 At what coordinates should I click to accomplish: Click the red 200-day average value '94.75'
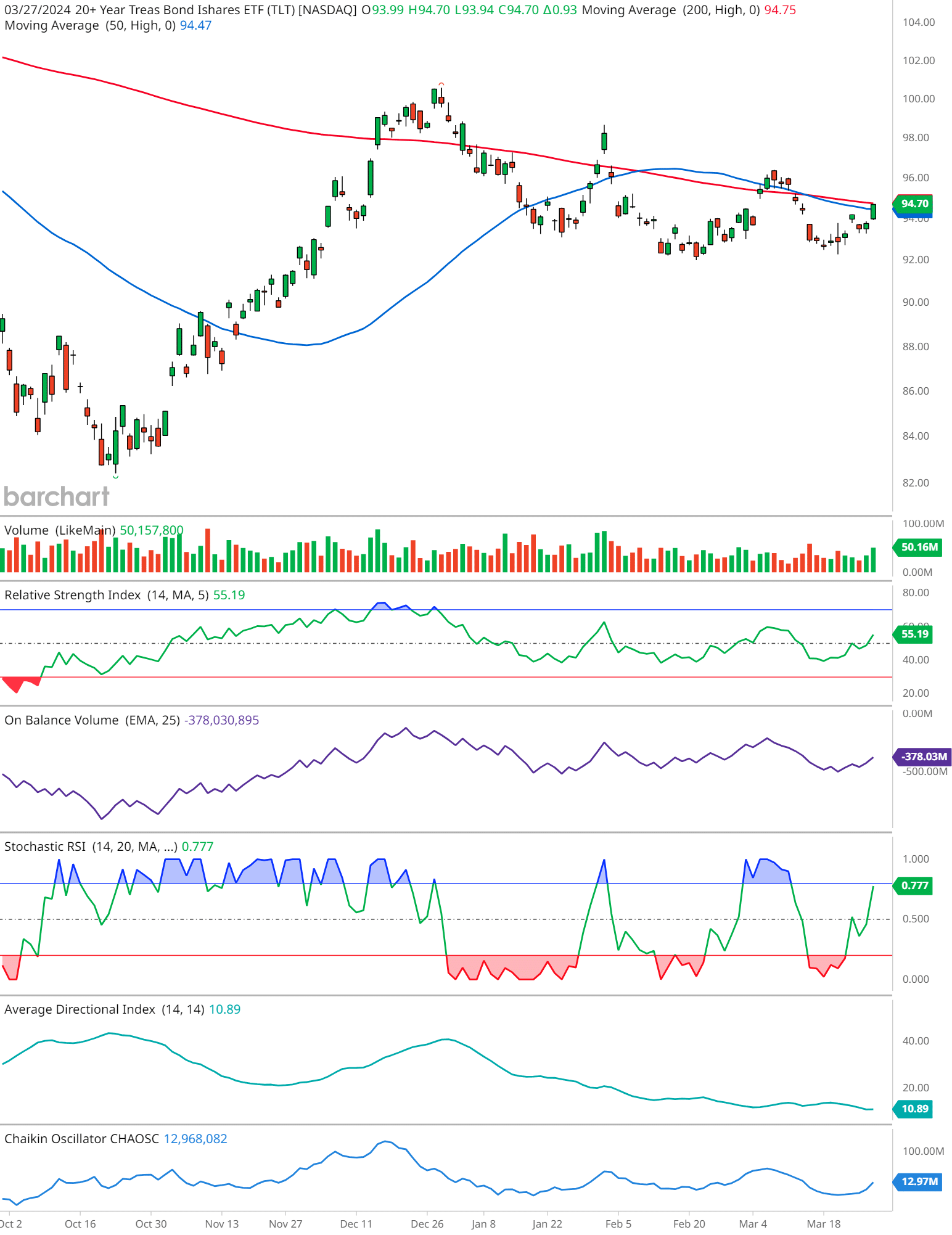[780, 10]
